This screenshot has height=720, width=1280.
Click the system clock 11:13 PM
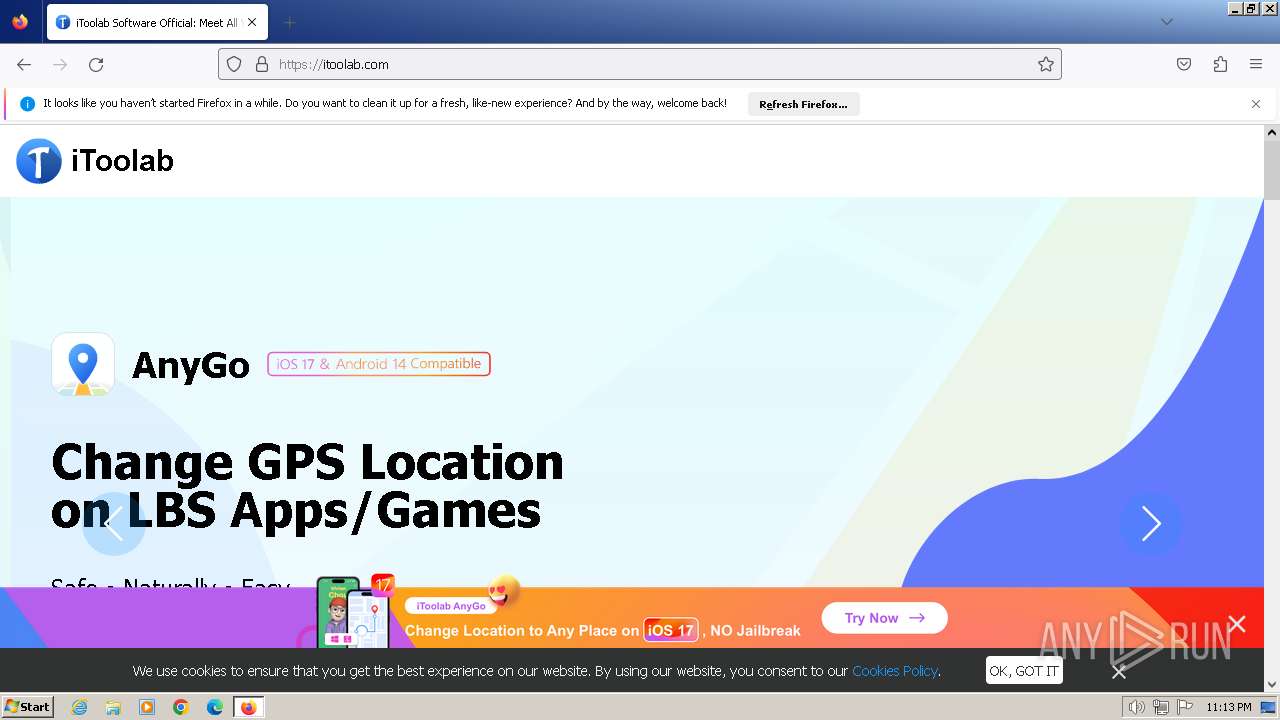[1229, 707]
